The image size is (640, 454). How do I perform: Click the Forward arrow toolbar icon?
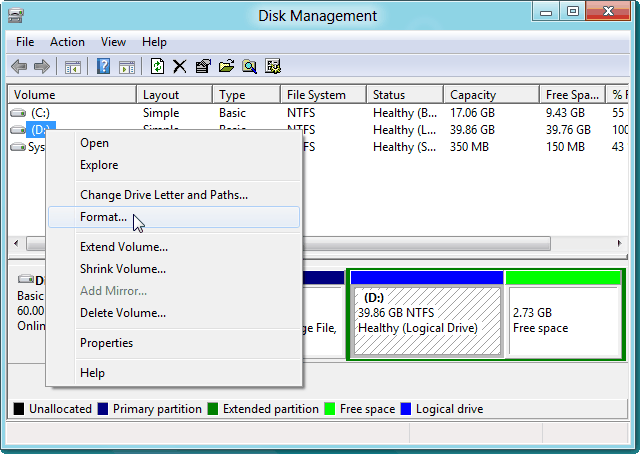coord(42,66)
